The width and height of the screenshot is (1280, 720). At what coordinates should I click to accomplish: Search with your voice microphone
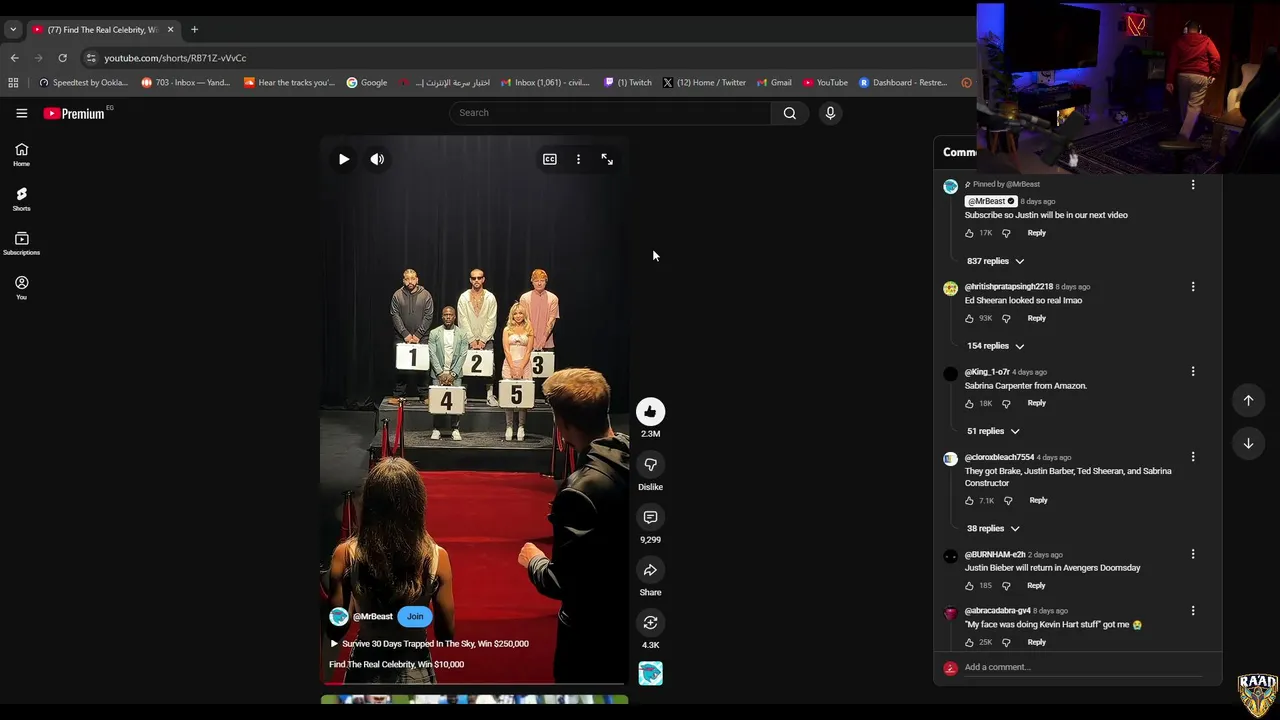830,113
